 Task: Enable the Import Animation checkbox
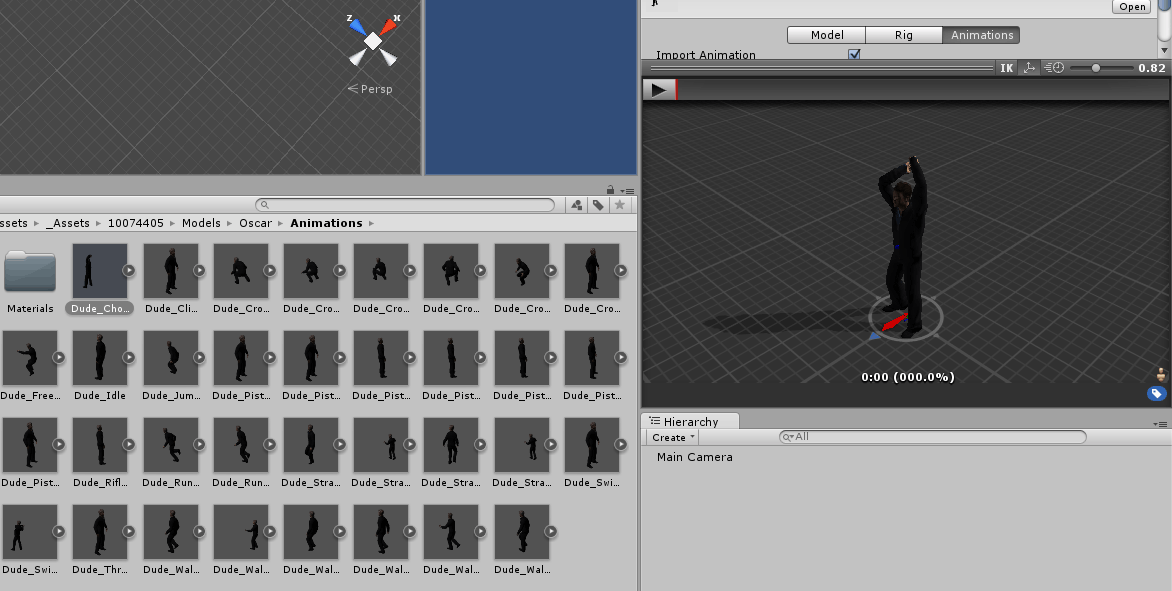pos(854,54)
